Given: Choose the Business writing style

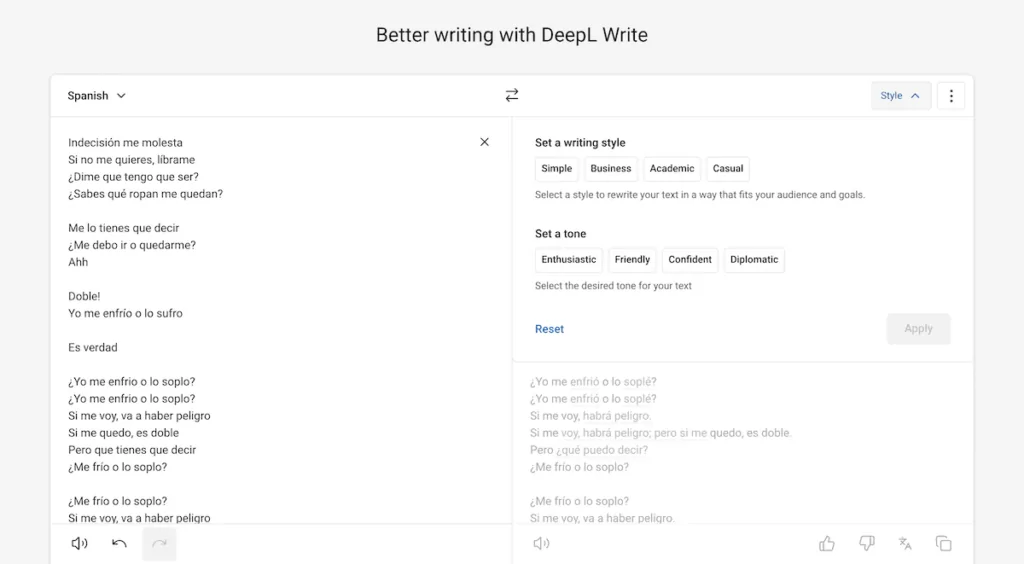Looking at the screenshot, I should coord(611,168).
